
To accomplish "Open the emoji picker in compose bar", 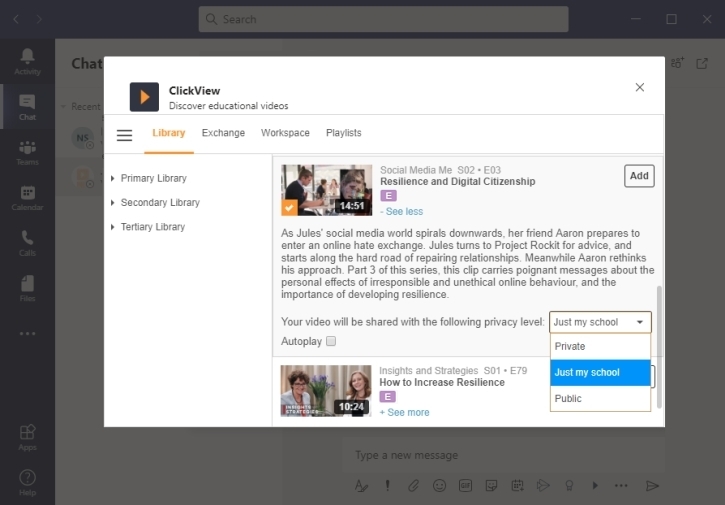I will (439, 485).
